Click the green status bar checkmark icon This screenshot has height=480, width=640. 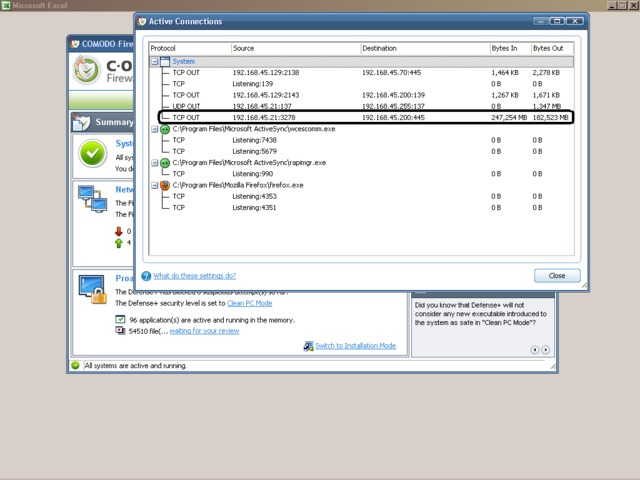click(75, 365)
